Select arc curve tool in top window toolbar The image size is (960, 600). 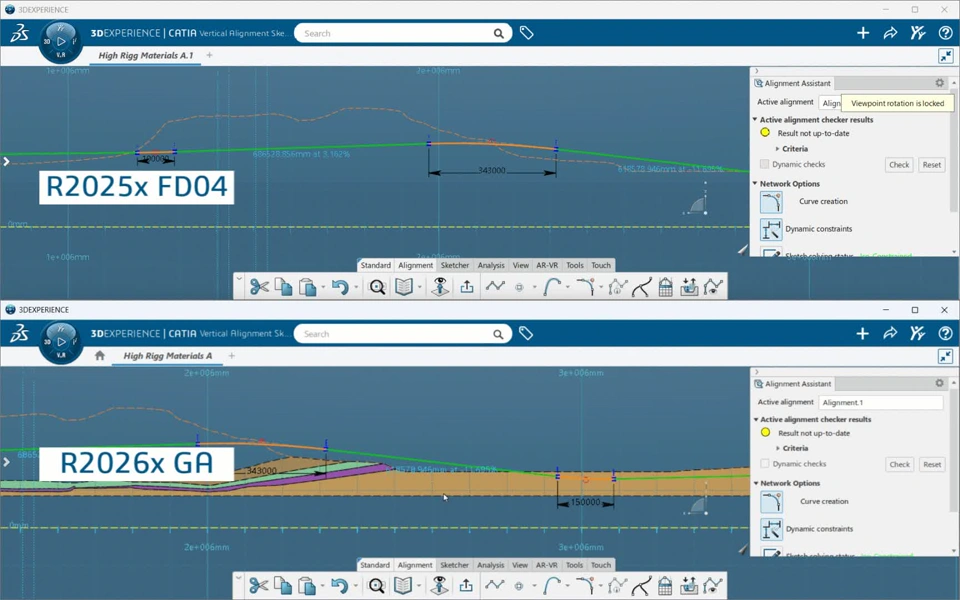[552, 287]
